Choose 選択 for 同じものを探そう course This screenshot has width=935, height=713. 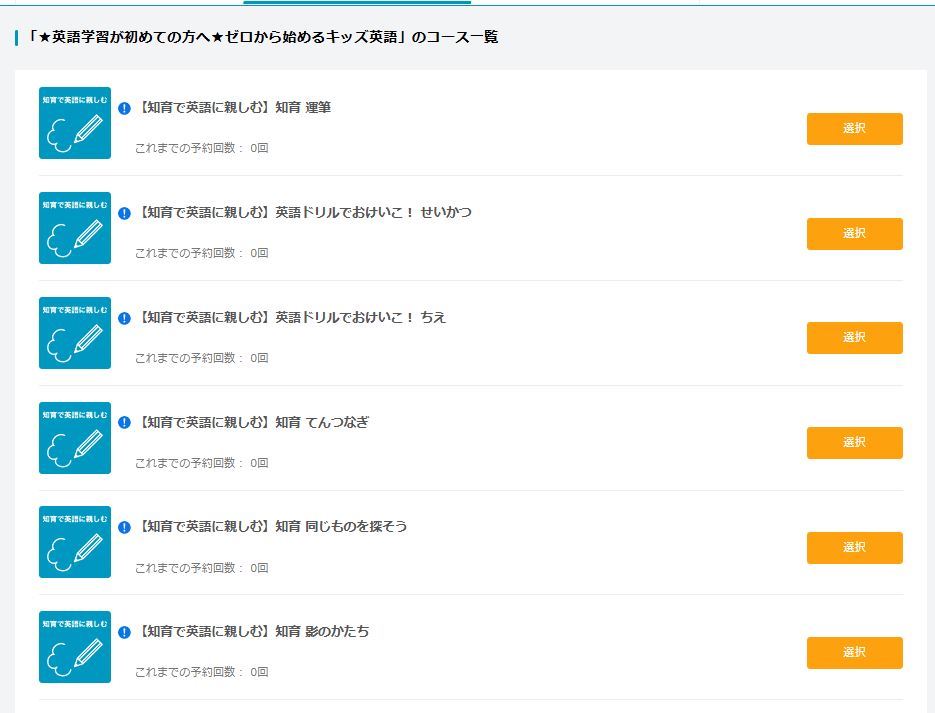(x=854, y=548)
